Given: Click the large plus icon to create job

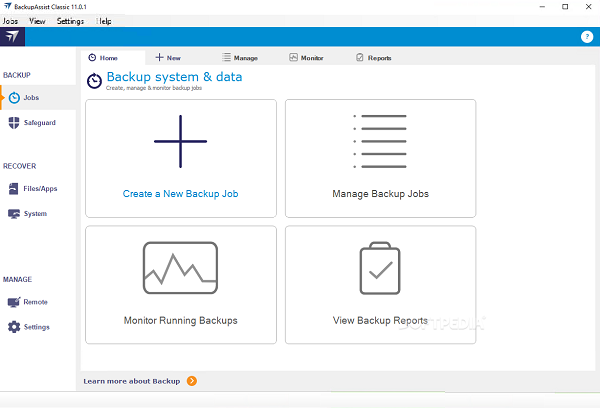Looking at the screenshot, I should pos(180,141).
